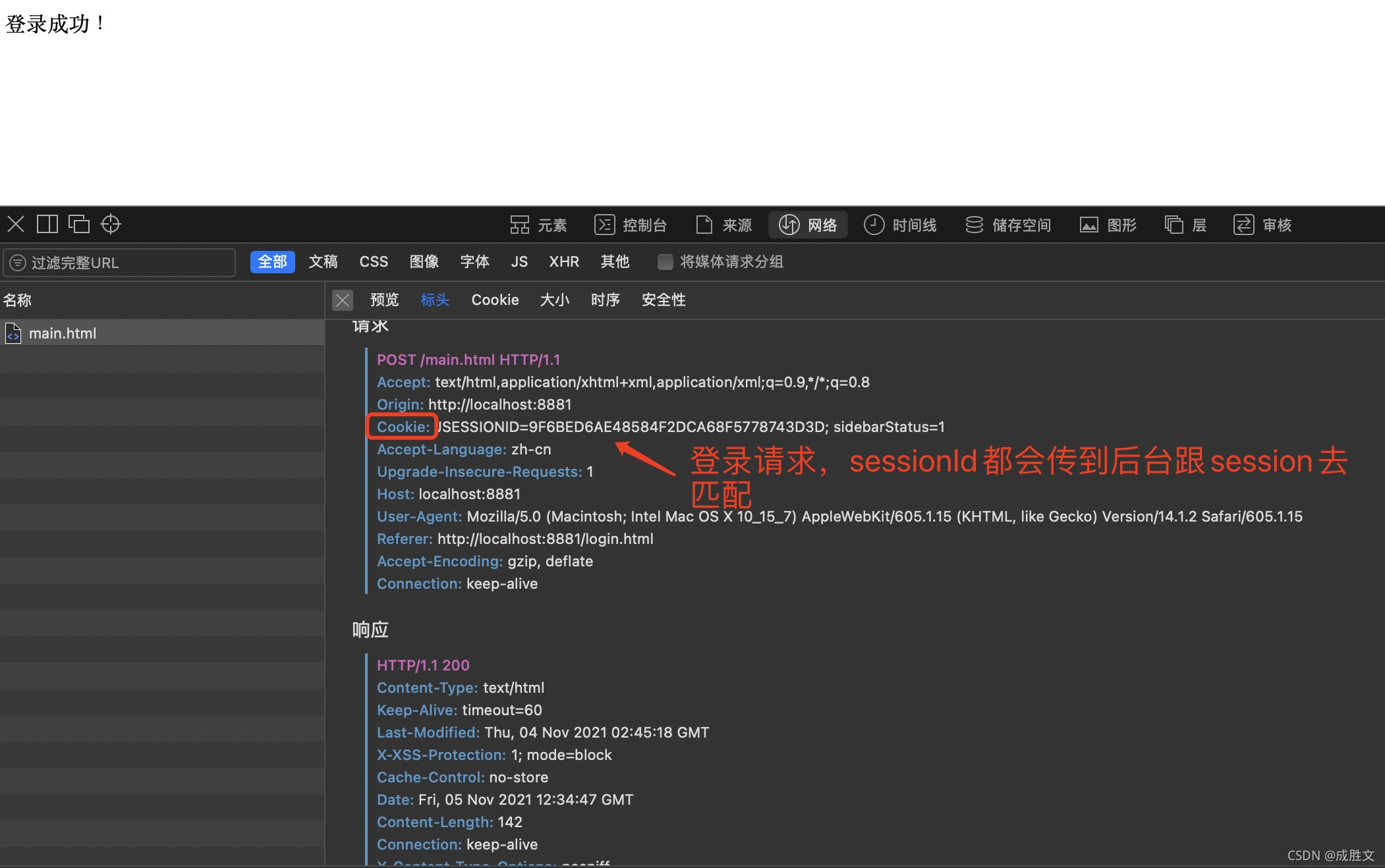
Task: Click the main.html document file icon
Action: (13, 333)
